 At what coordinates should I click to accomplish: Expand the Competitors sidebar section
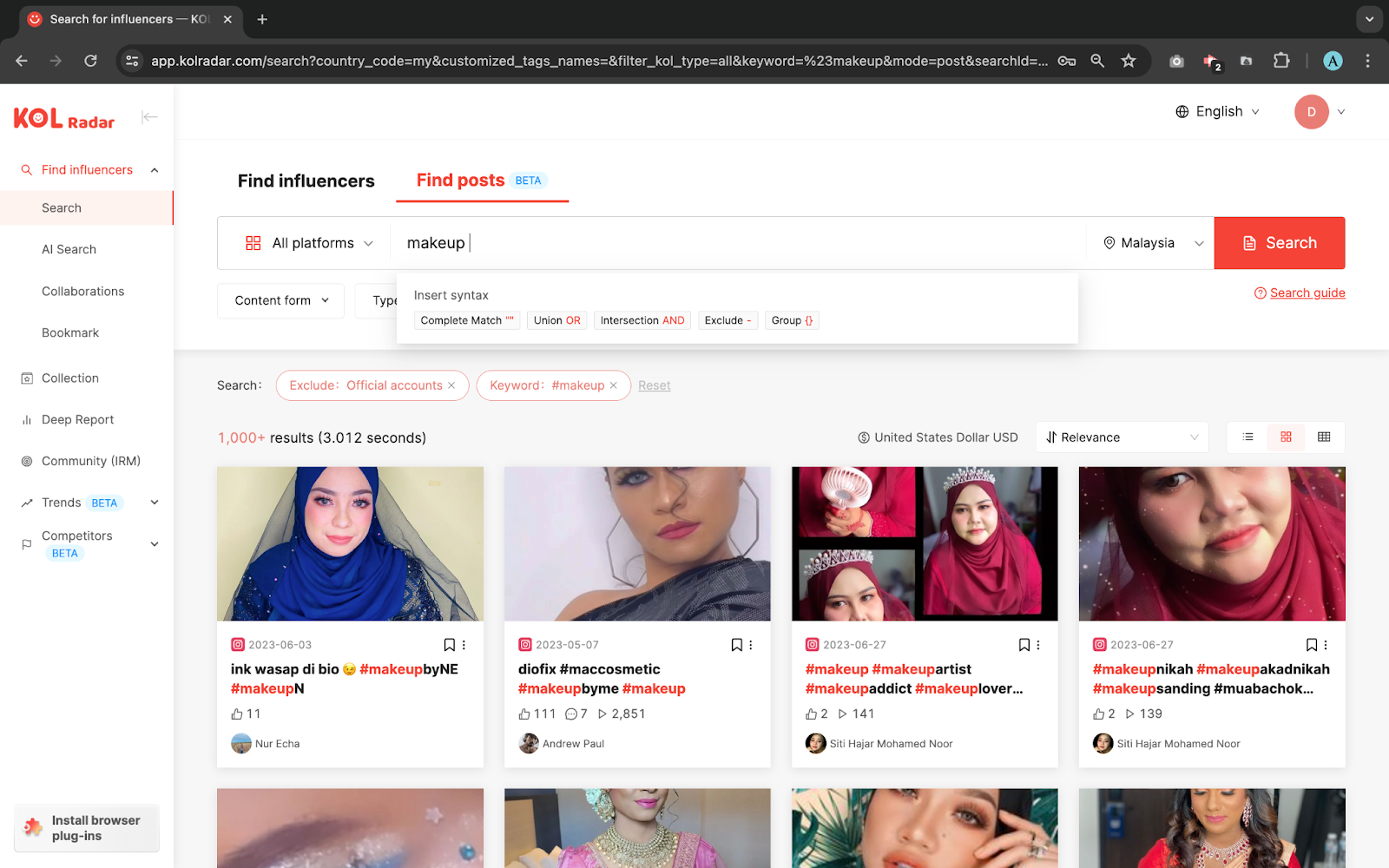tap(155, 544)
